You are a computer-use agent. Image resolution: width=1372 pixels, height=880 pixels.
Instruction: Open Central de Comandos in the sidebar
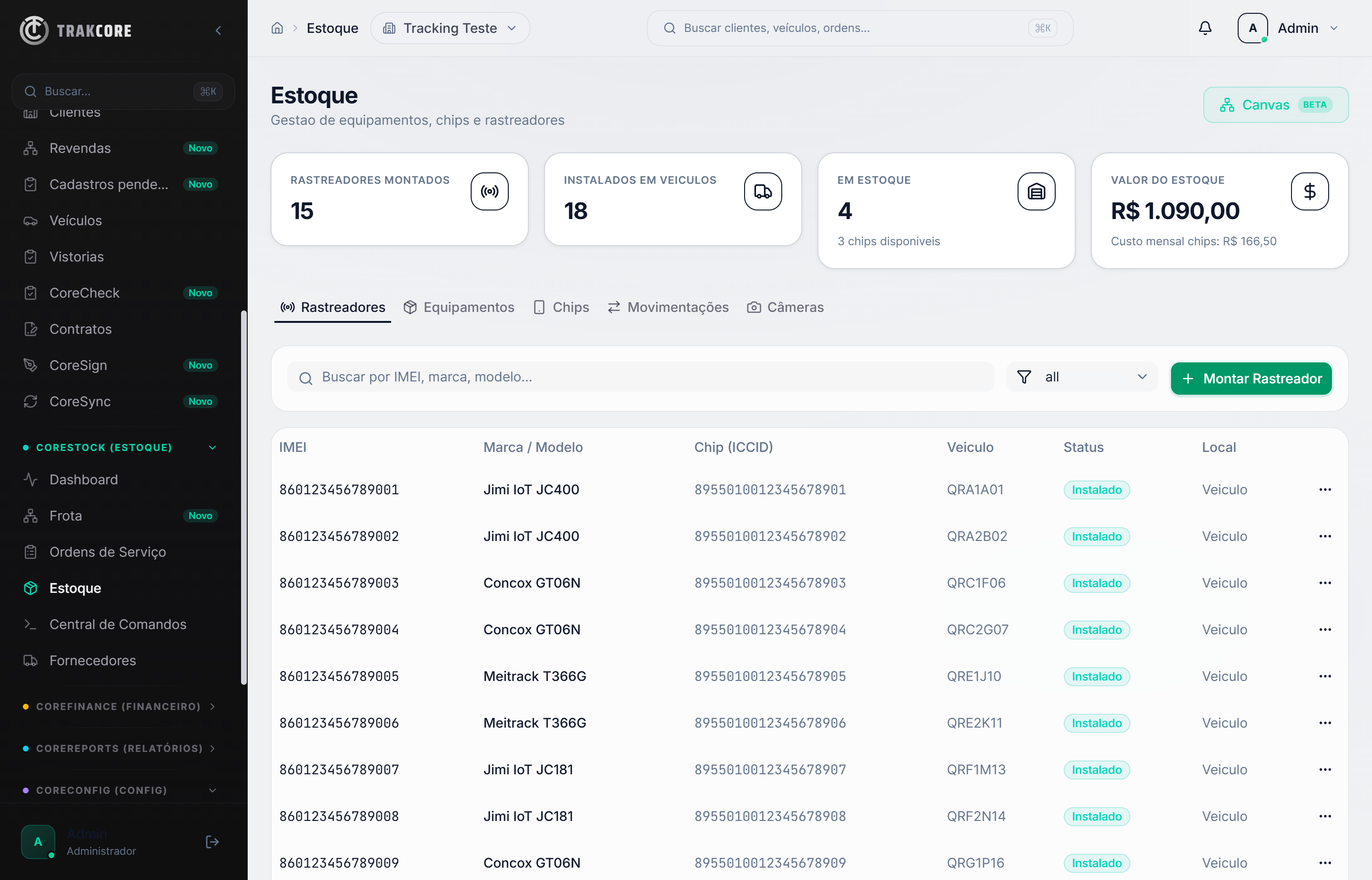coord(118,624)
